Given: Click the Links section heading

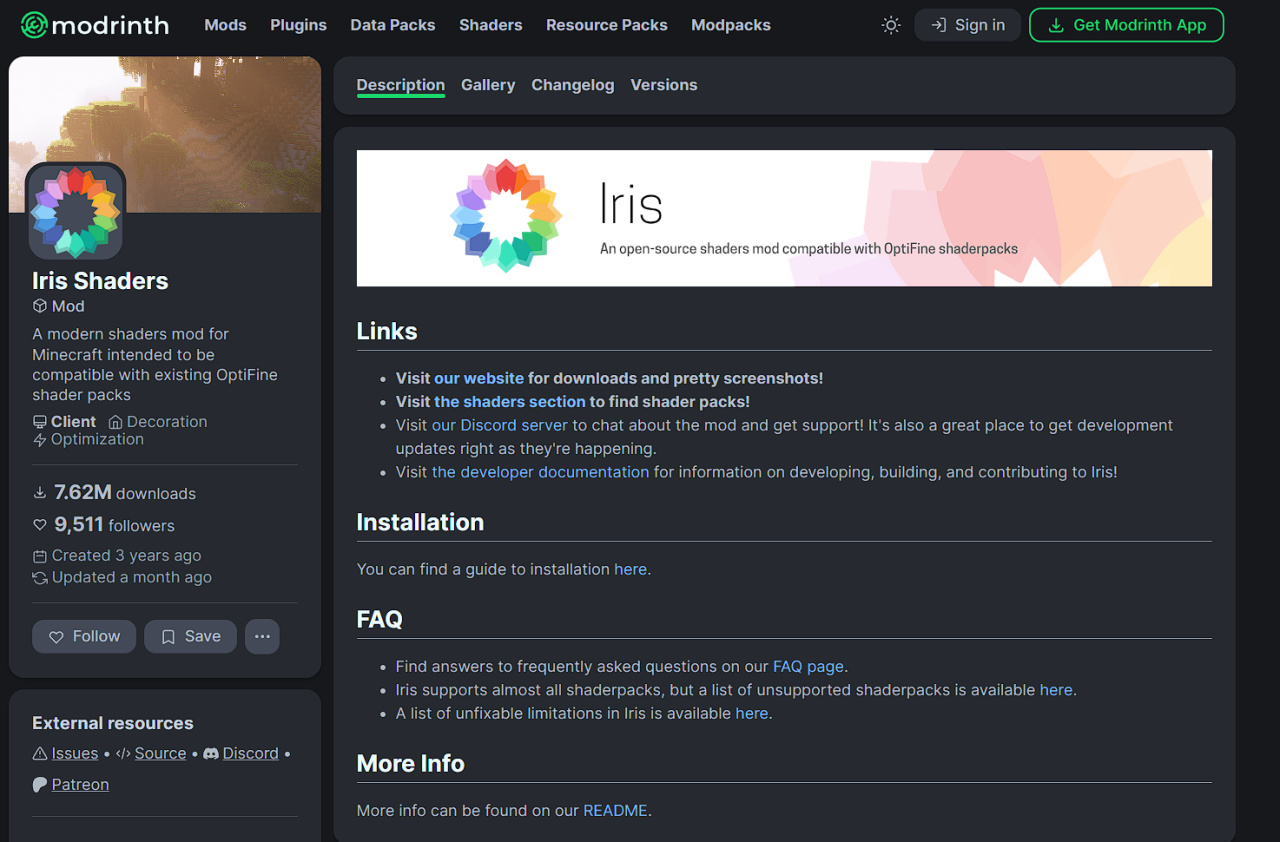Looking at the screenshot, I should point(387,331).
